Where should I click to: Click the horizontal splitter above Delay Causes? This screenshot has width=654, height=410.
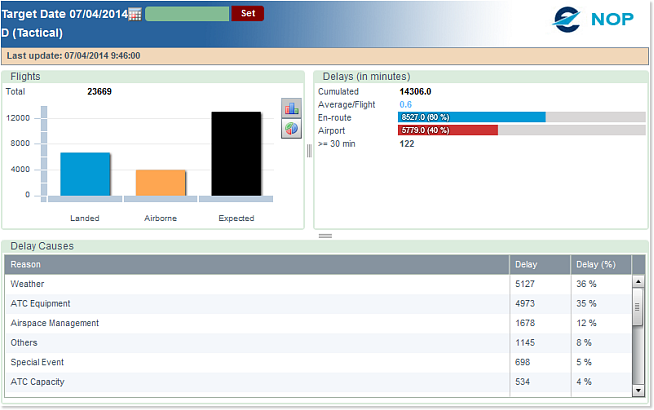[325, 235]
